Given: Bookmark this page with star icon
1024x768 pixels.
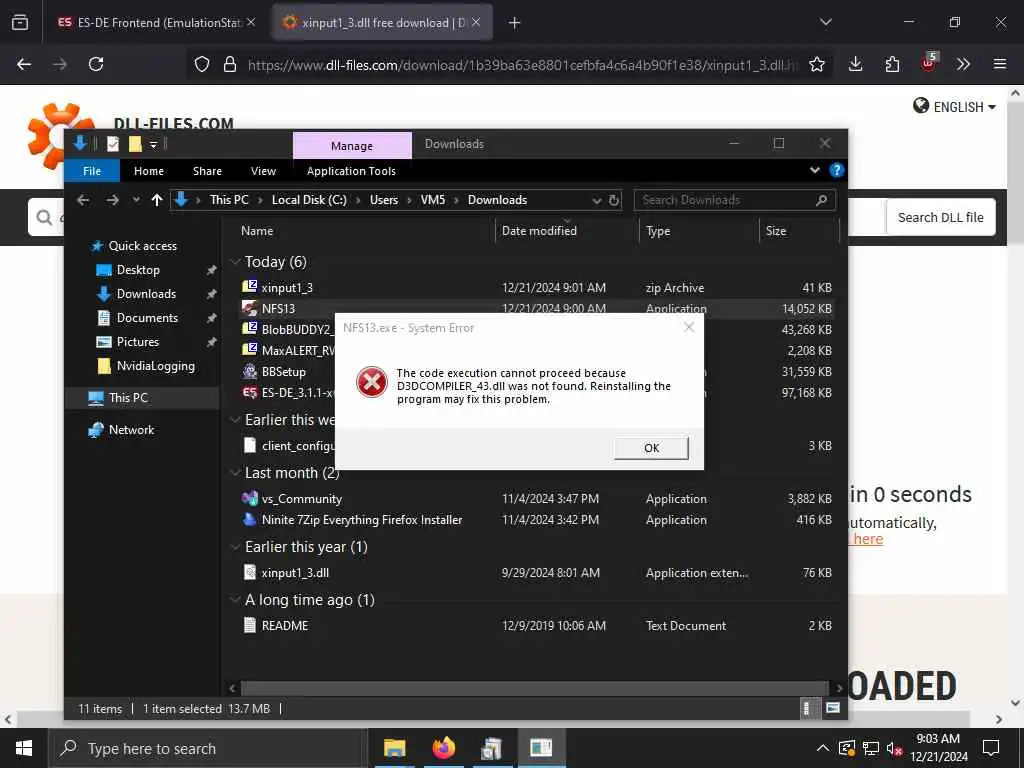Looking at the screenshot, I should coord(816,64).
